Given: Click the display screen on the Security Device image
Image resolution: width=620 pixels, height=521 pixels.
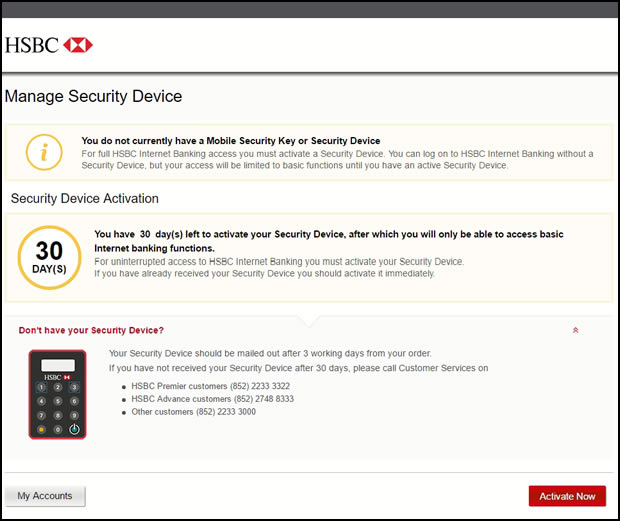Looking at the screenshot, I should 57,363.
